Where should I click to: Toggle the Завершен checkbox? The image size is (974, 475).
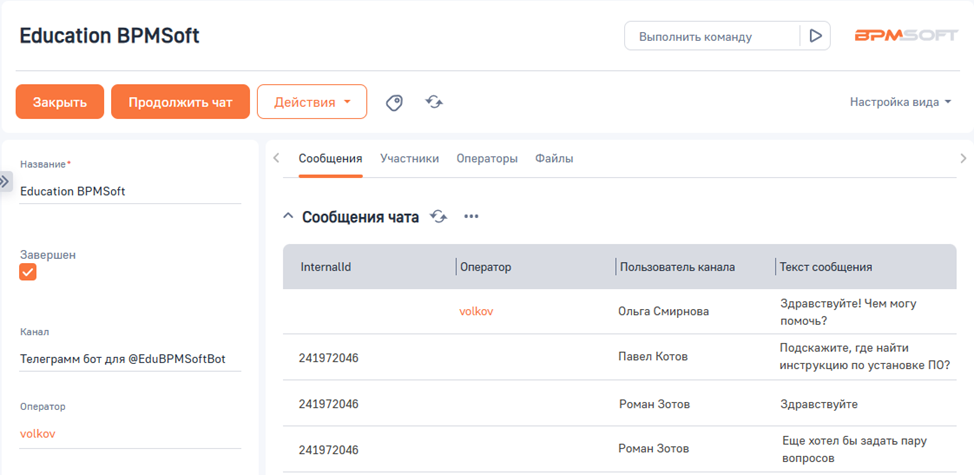[28, 272]
